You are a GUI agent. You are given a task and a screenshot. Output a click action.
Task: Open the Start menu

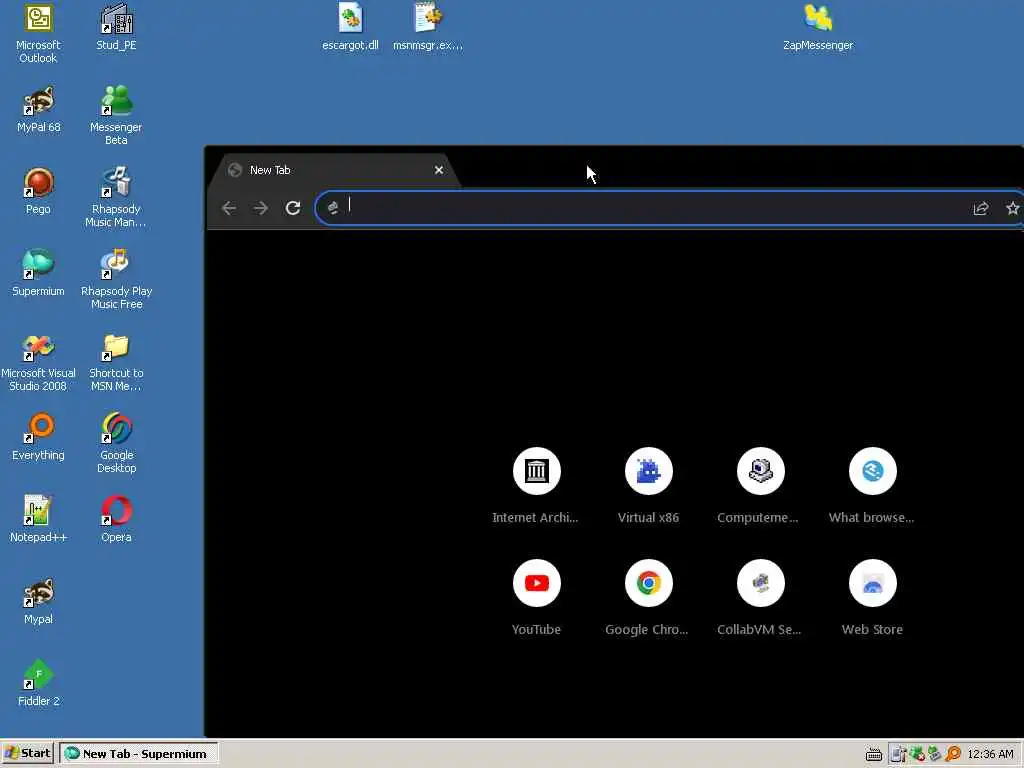(x=27, y=754)
